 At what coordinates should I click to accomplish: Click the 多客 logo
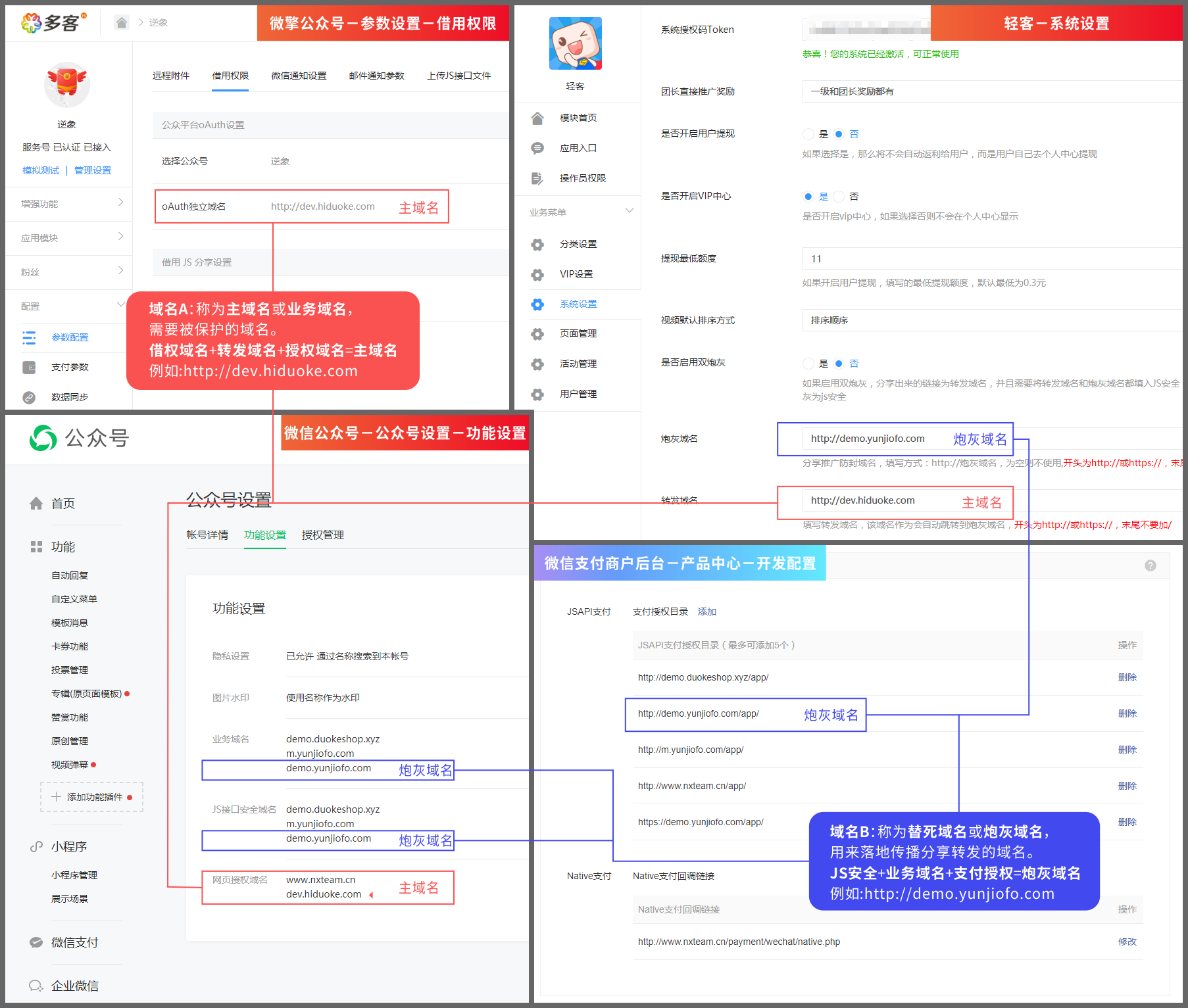(53, 23)
